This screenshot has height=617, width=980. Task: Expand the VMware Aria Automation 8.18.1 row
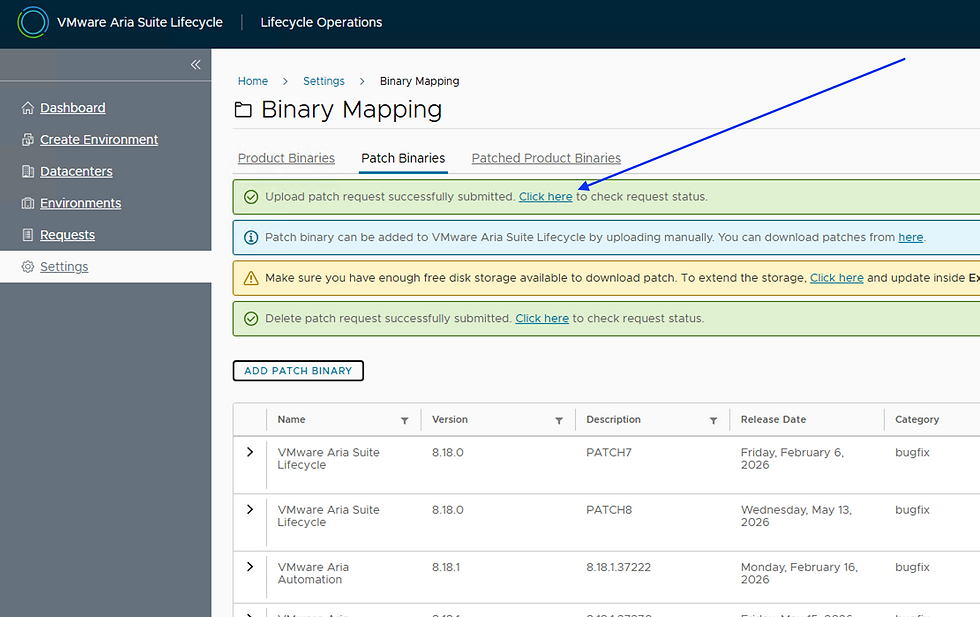[250, 567]
